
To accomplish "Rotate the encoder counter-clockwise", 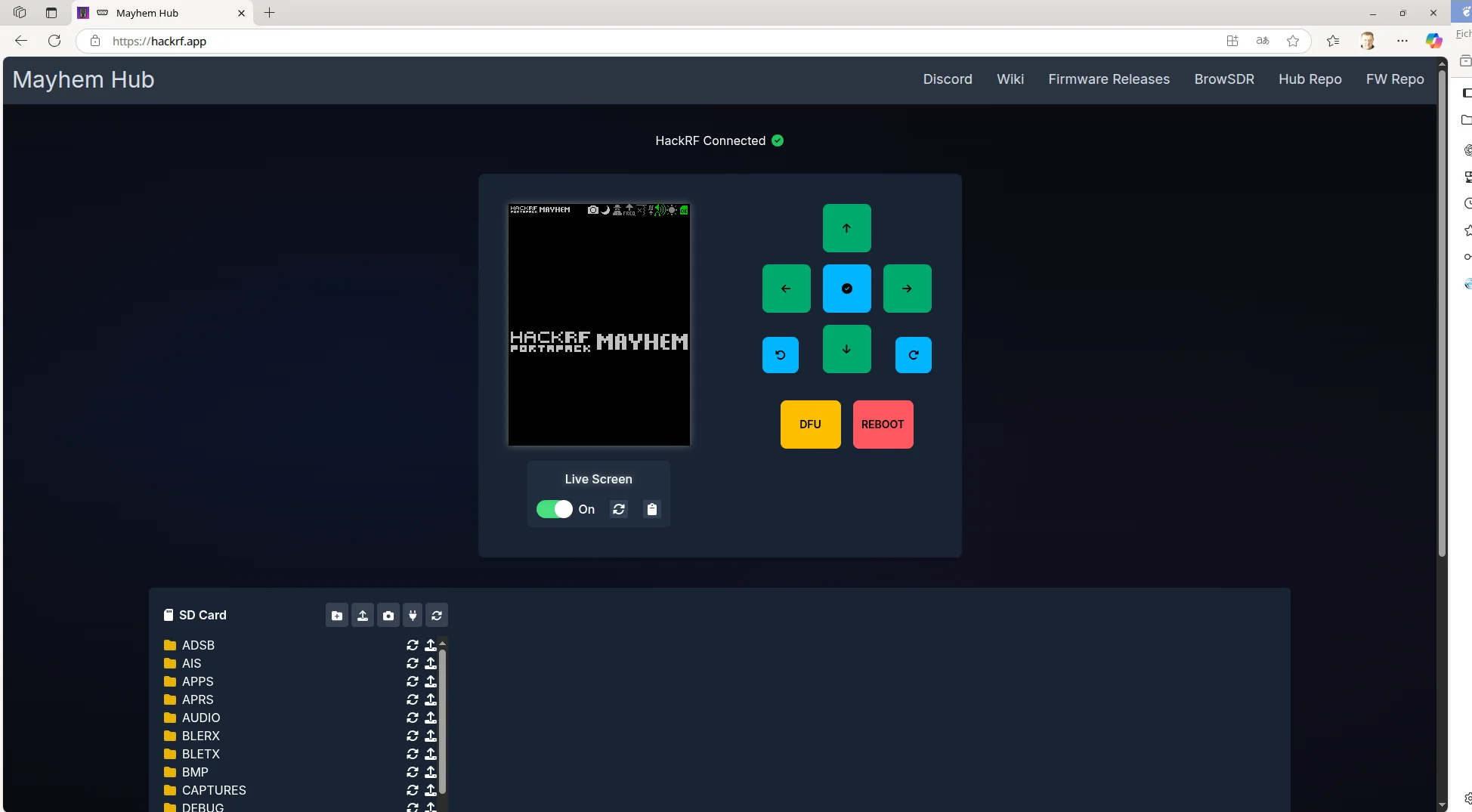I will tap(780, 355).
